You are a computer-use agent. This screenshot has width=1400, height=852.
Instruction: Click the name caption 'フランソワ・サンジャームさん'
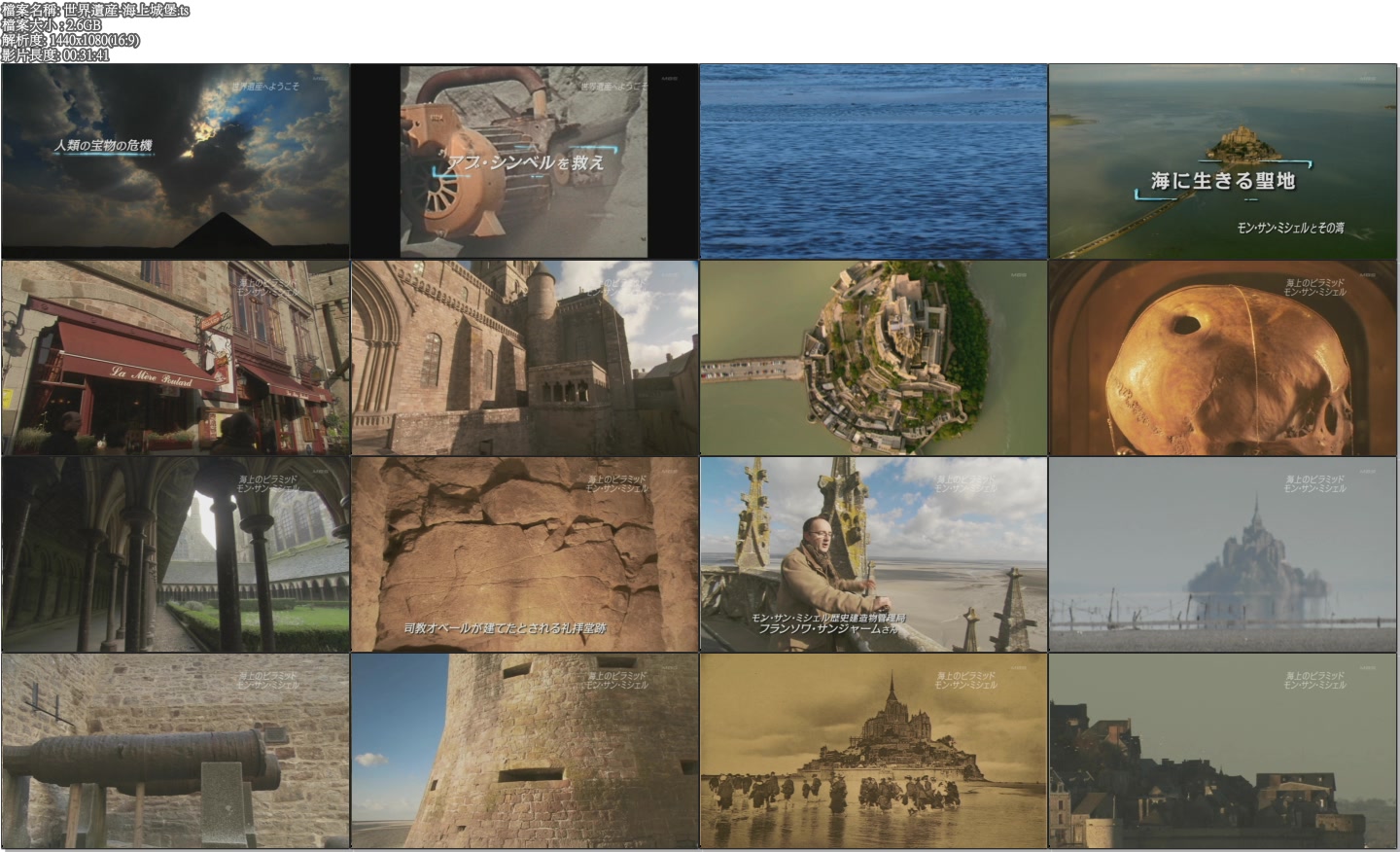(828, 628)
